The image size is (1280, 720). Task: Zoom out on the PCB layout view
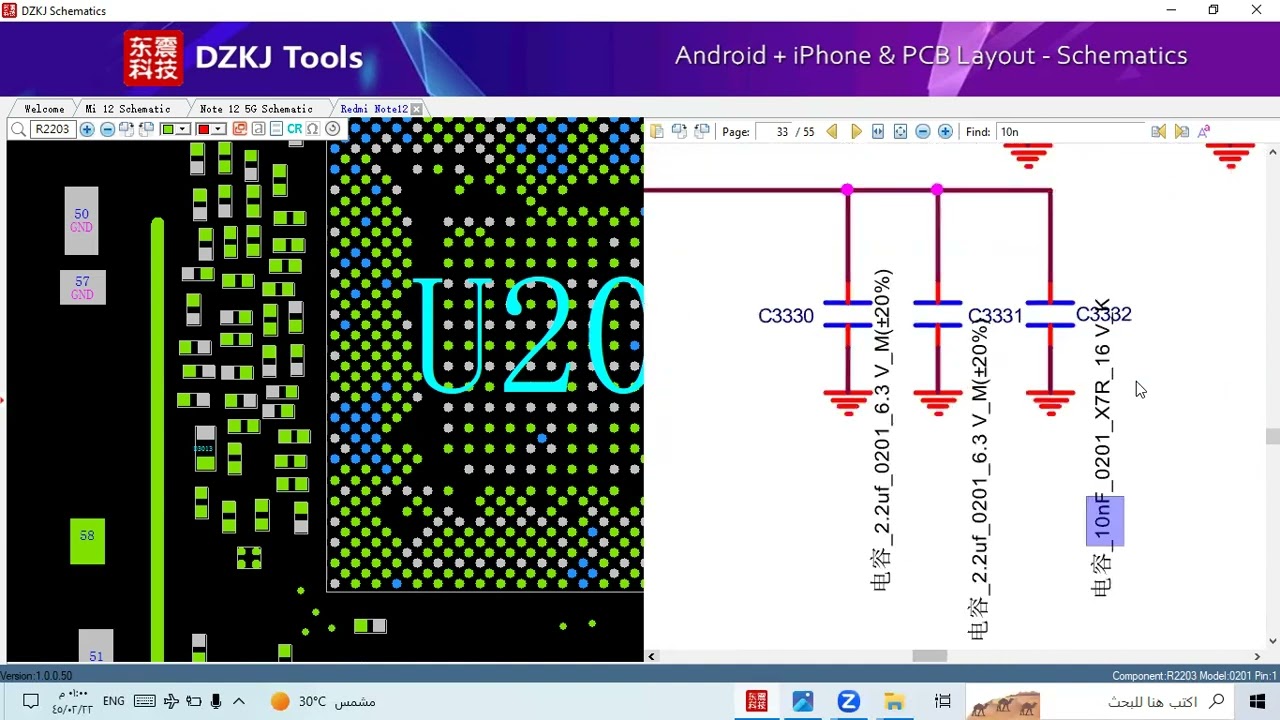(108, 129)
